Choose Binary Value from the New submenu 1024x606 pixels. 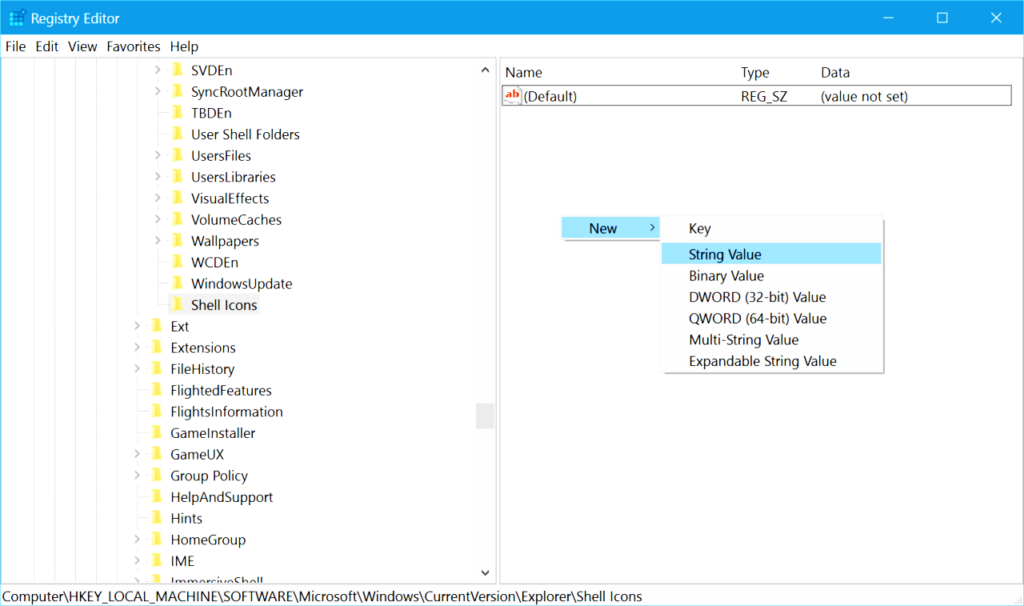(x=771, y=276)
